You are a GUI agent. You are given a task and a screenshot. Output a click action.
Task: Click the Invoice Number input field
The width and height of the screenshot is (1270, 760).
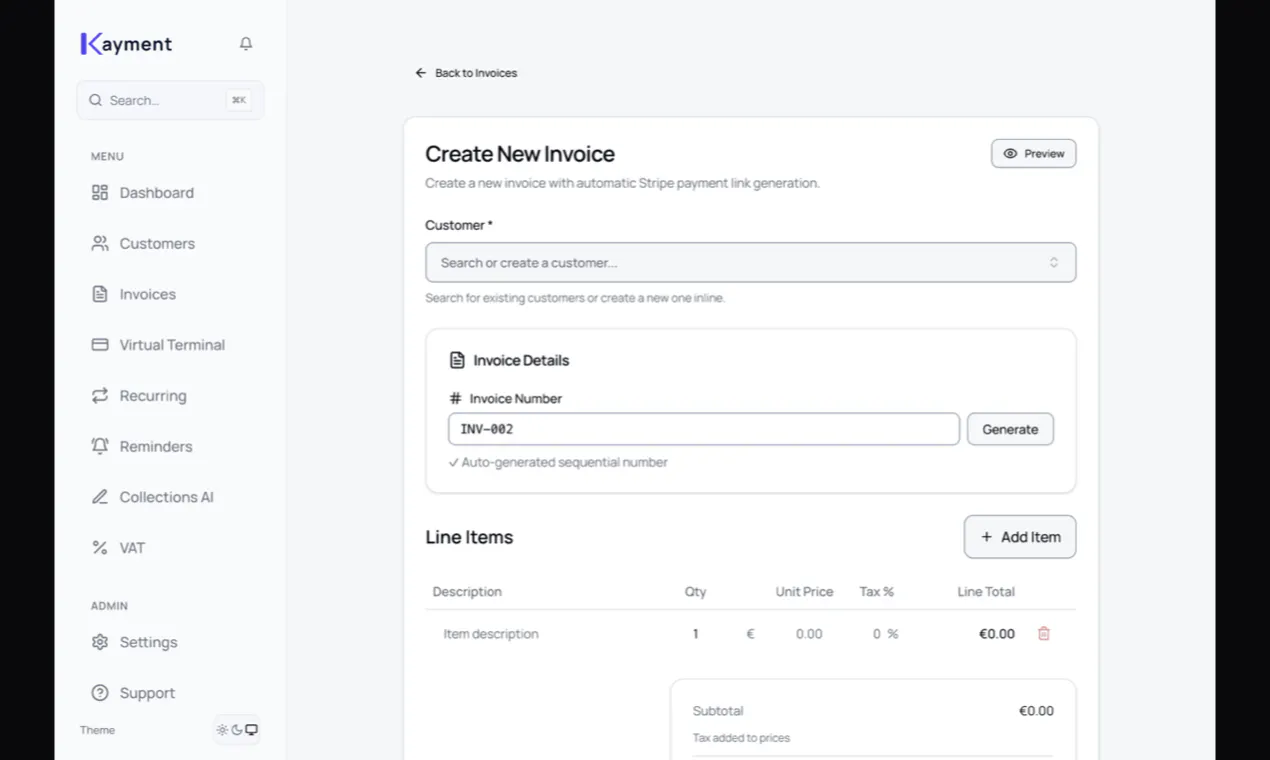(x=704, y=429)
